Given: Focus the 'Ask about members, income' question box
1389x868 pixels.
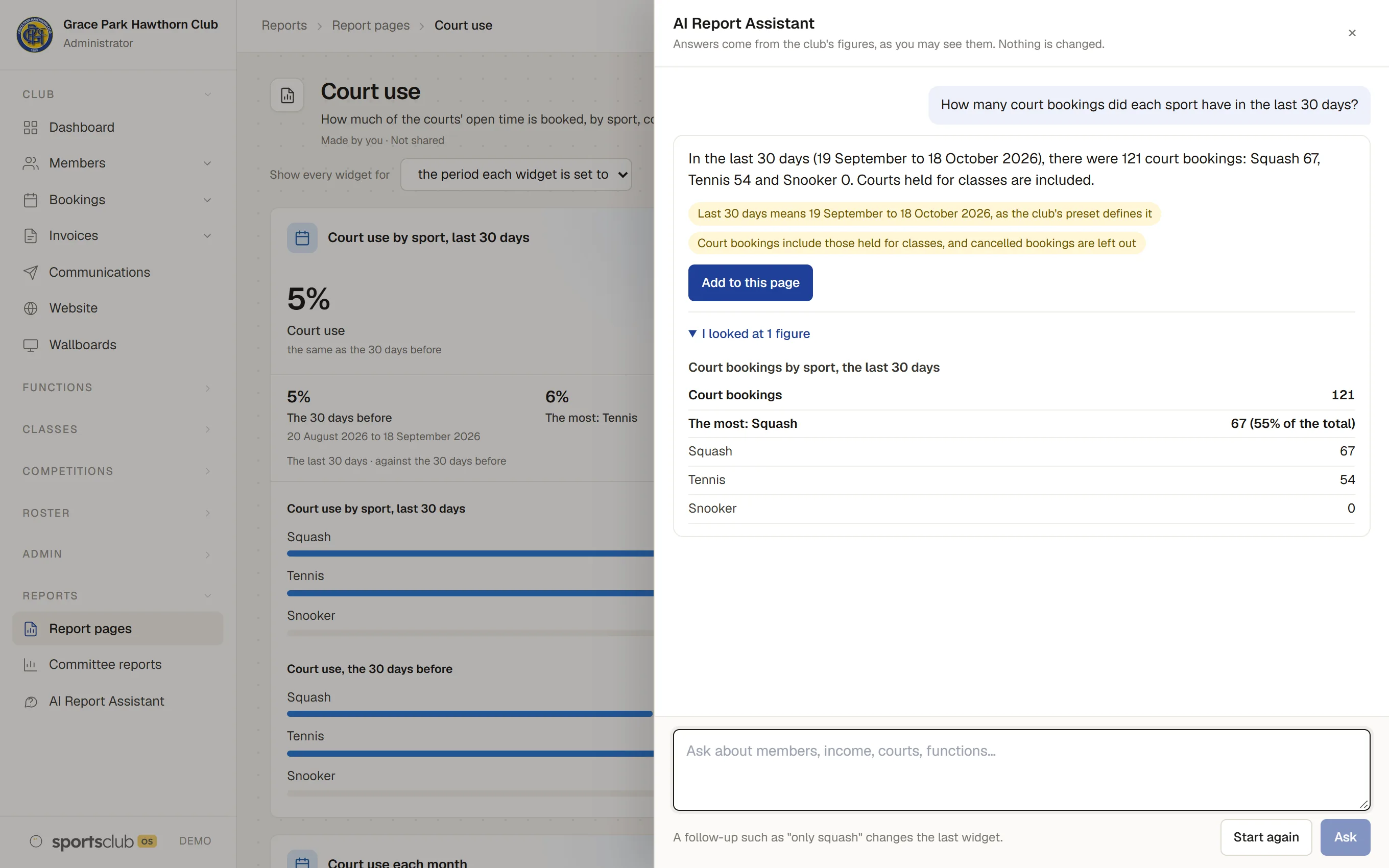Looking at the screenshot, I should pos(1021,770).
